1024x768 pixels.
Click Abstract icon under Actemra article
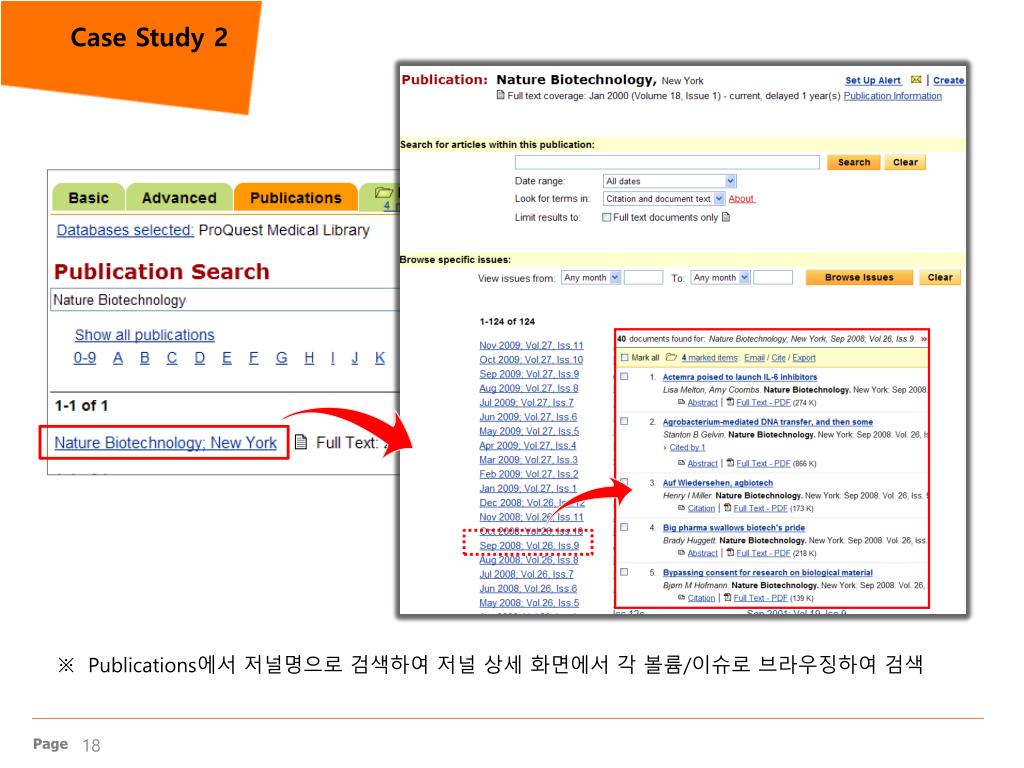[x=681, y=402]
